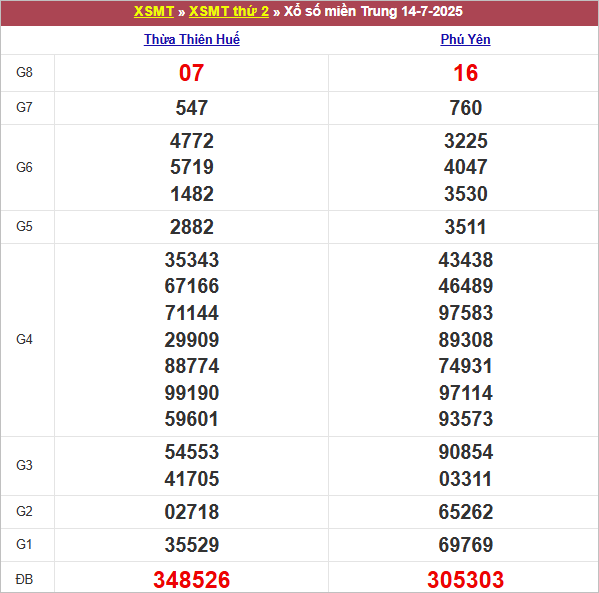Image resolution: width=599 pixels, height=593 pixels.
Task: Click G4 number 29909
Action: coord(191,340)
